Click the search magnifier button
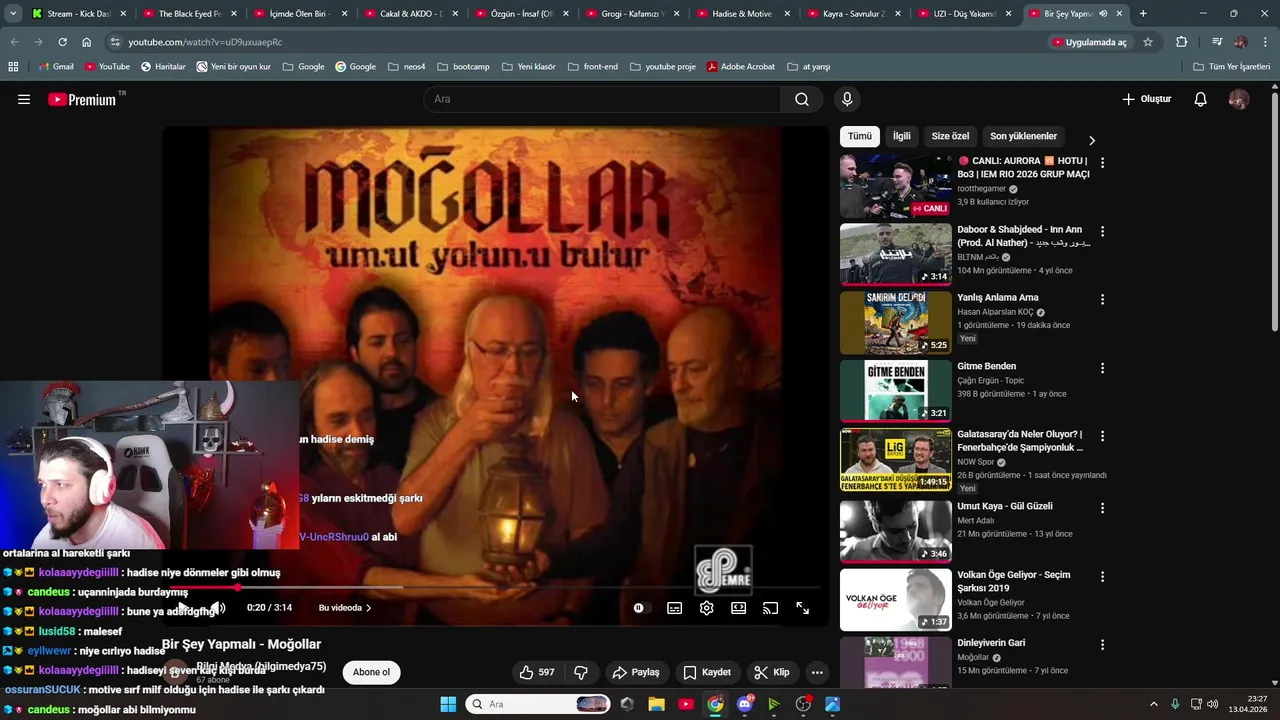This screenshot has height=720, width=1280. coord(802,99)
